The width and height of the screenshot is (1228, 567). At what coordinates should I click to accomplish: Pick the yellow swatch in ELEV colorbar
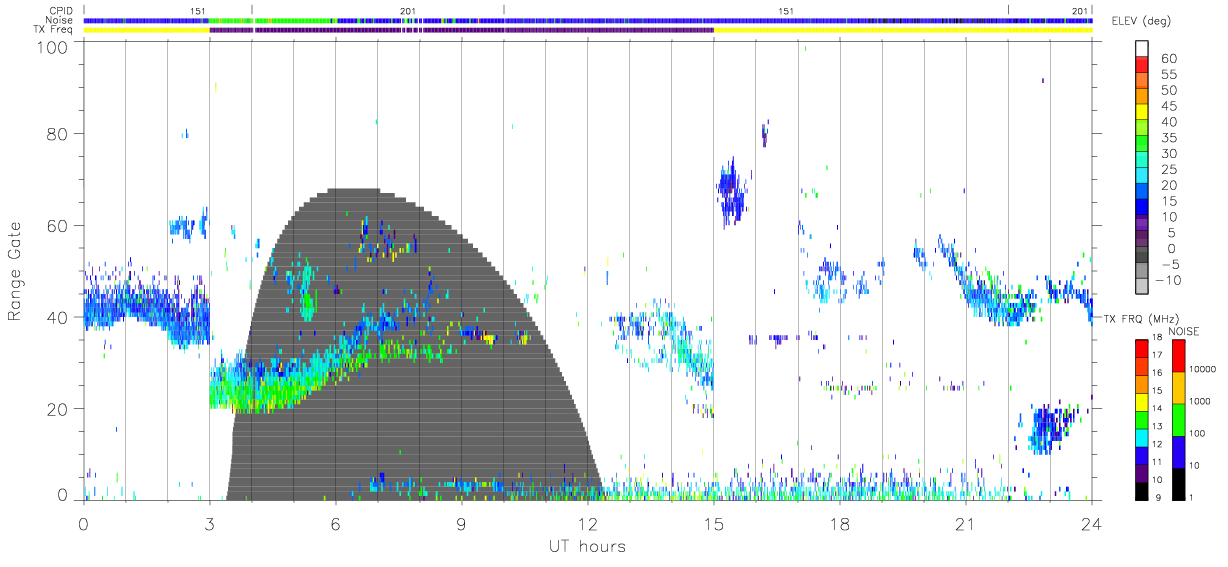pyautogui.click(x=1141, y=110)
